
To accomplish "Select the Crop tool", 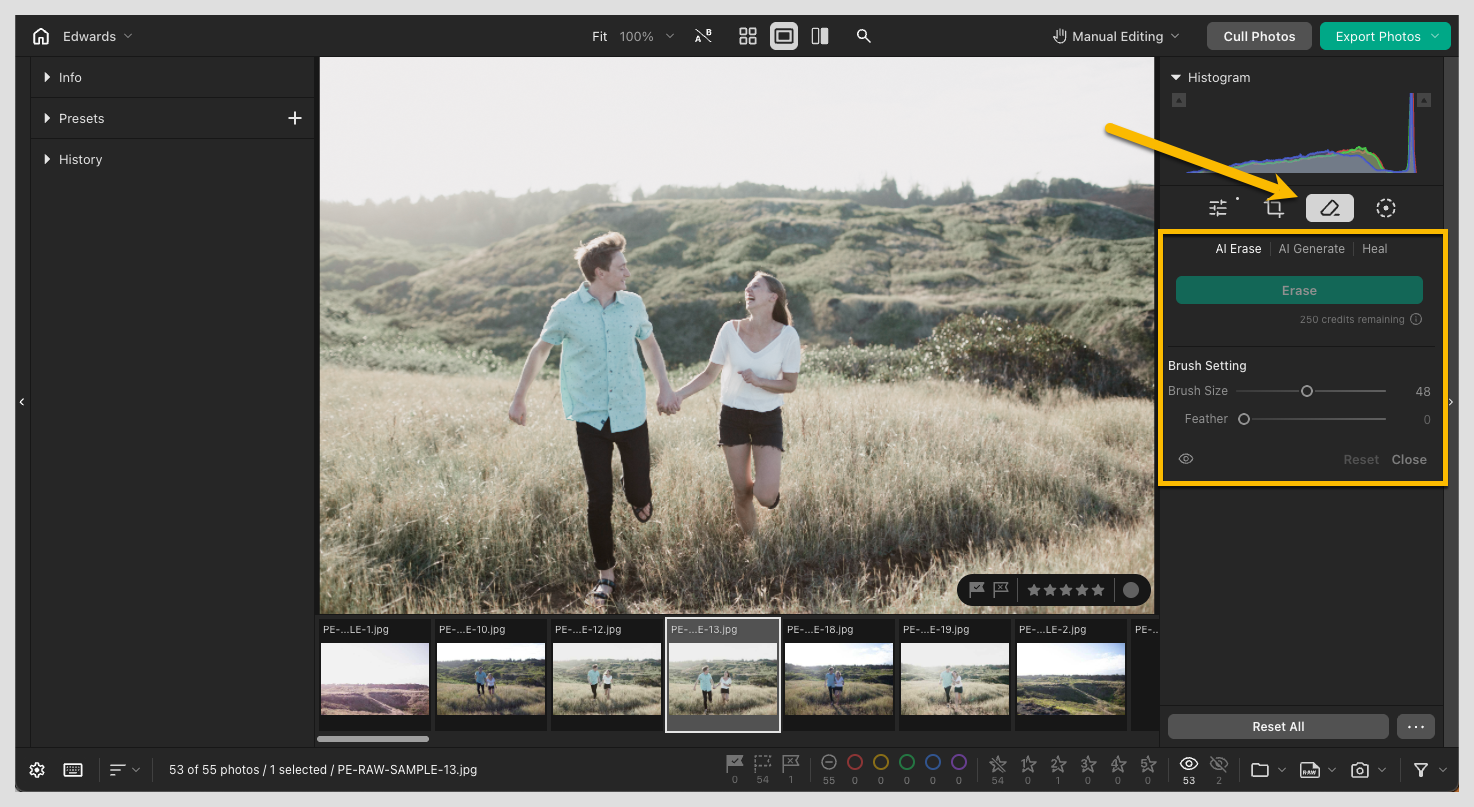I will [x=1274, y=208].
